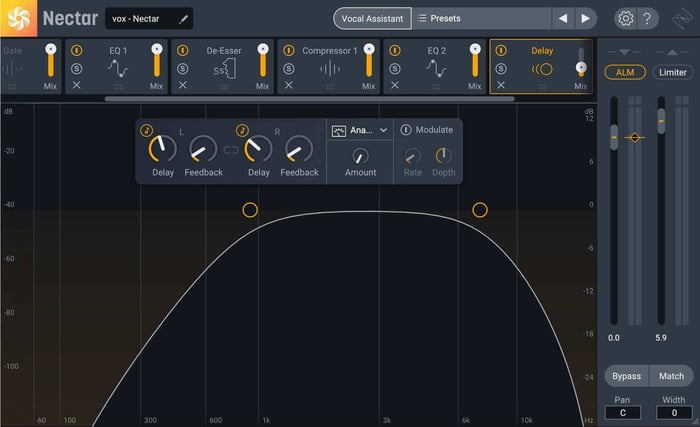Image resolution: width=700 pixels, height=427 pixels.
Task: Click the modulation Rate knob
Action: tap(412, 156)
